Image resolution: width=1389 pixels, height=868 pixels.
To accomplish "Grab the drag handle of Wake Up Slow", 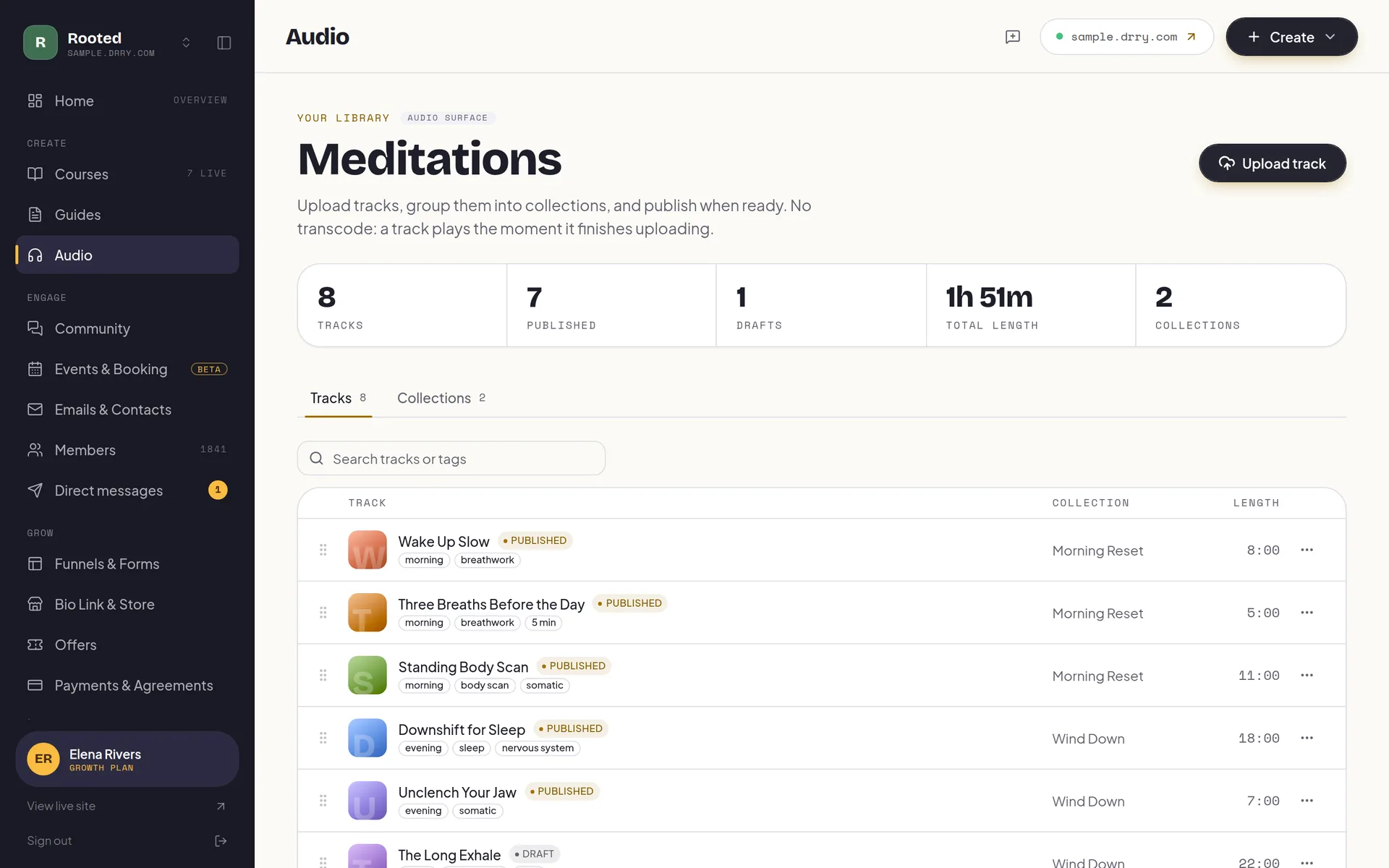I will click(x=323, y=550).
